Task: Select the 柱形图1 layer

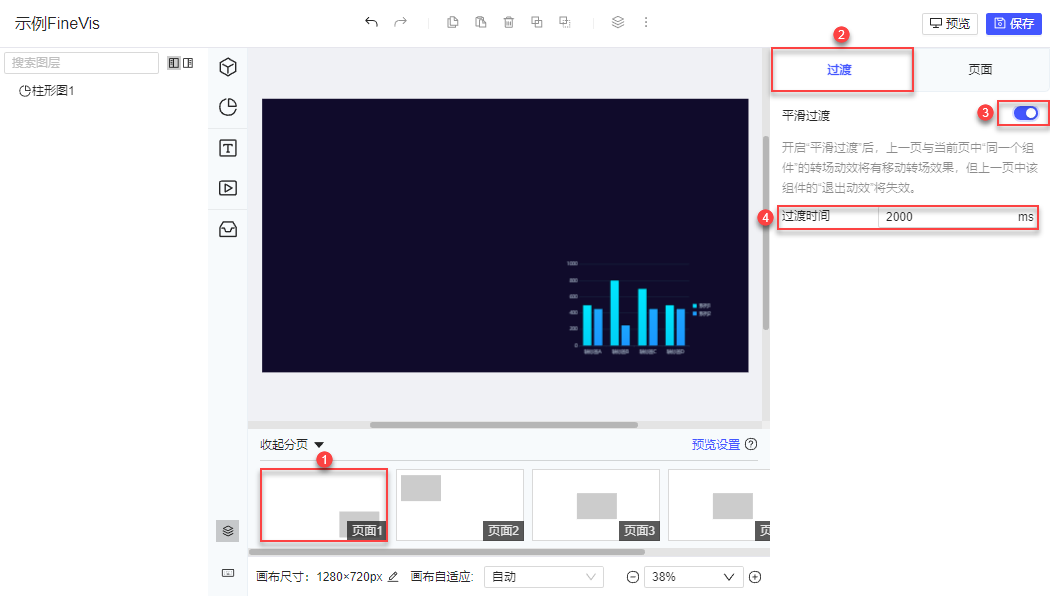Action: point(47,90)
